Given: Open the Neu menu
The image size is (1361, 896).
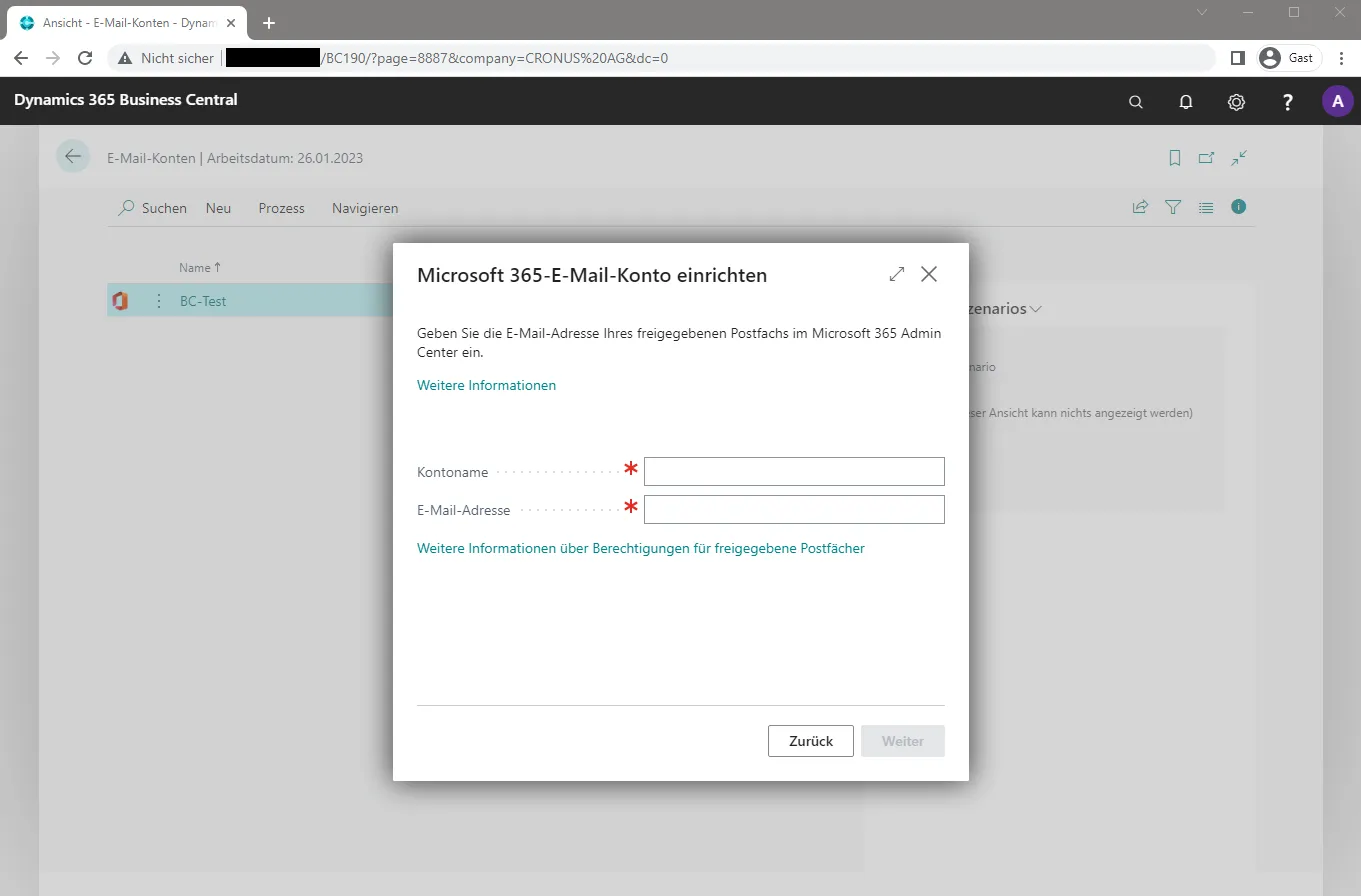Looking at the screenshot, I should click(x=218, y=208).
